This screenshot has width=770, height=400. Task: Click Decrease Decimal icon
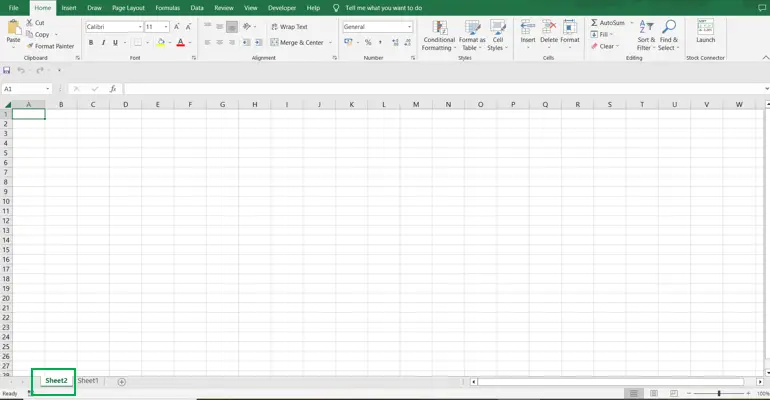click(408, 43)
